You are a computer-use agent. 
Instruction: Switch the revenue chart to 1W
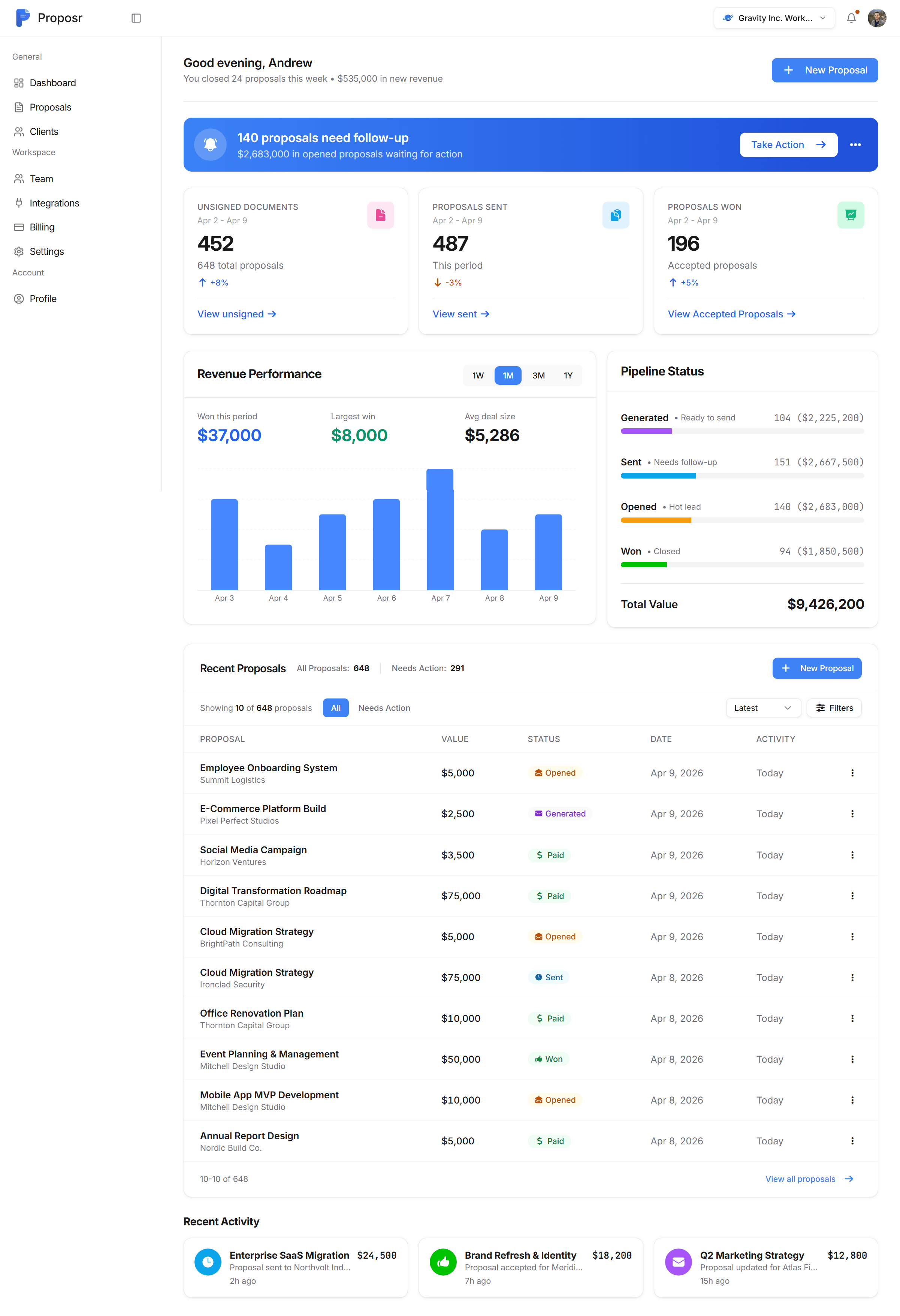click(477, 375)
